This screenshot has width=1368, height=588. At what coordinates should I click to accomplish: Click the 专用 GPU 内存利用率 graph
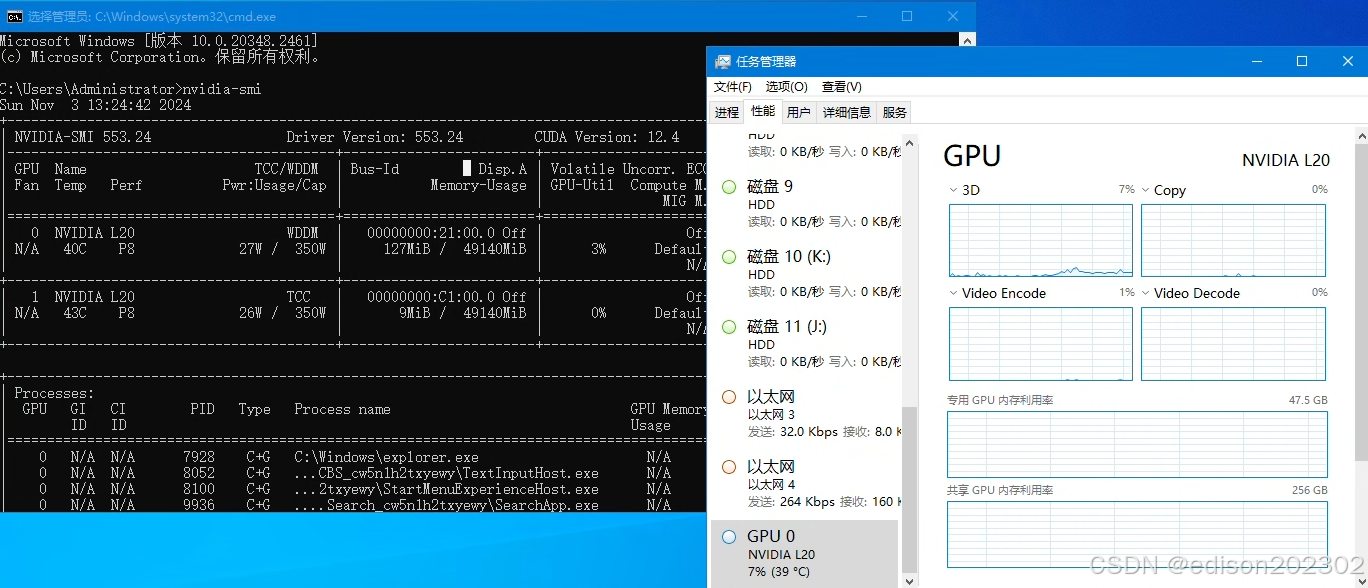tap(1138, 444)
